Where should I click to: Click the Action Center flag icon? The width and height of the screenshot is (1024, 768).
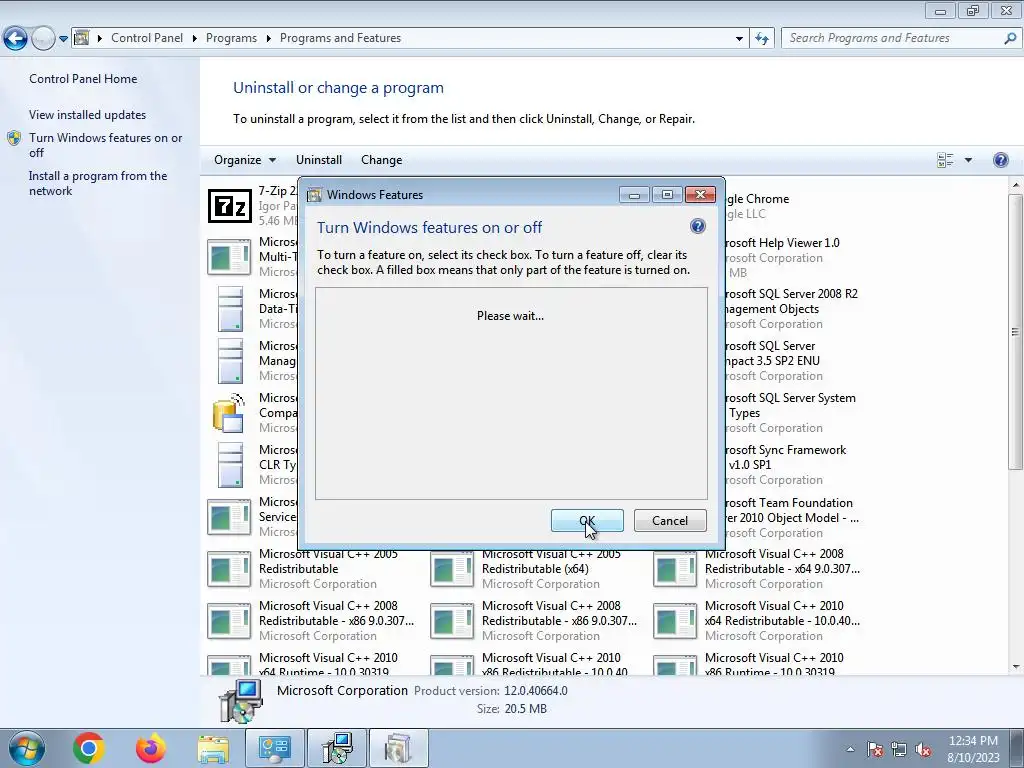[x=875, y=749]
